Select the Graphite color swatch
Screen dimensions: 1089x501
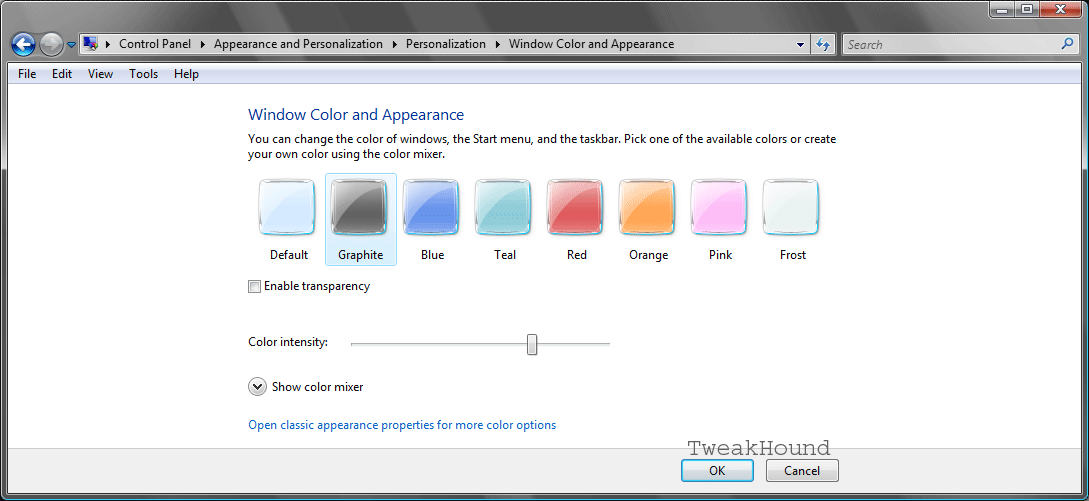pos(360,208)
